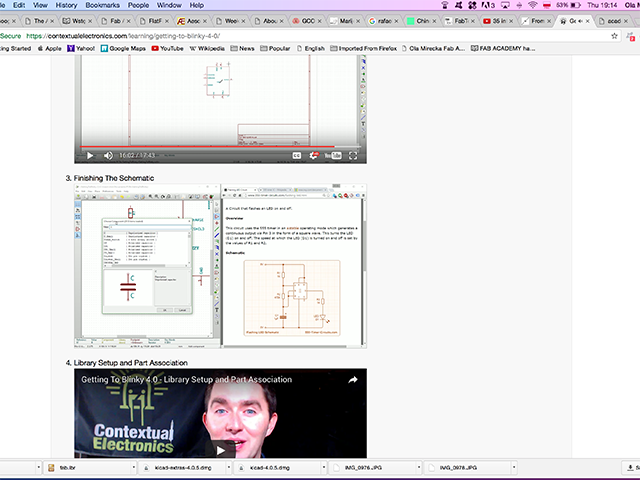Seek on the red video progress bar
The image size is (640, 480).
220,146
